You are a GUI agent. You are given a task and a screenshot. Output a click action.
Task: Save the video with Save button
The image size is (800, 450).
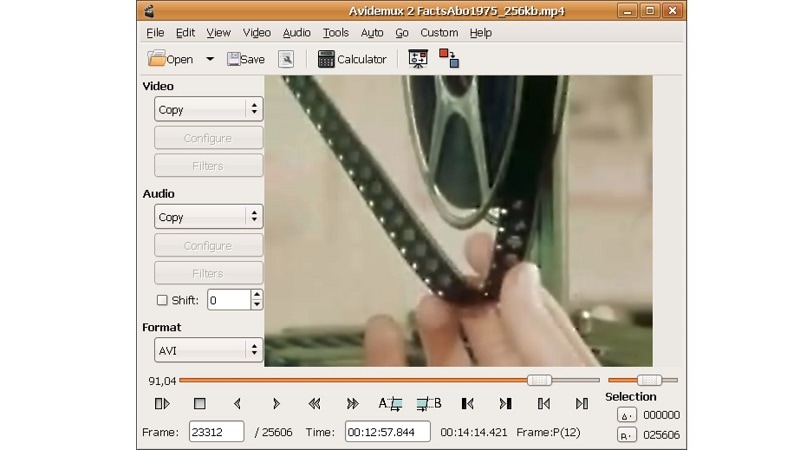(x=246, y=59)
